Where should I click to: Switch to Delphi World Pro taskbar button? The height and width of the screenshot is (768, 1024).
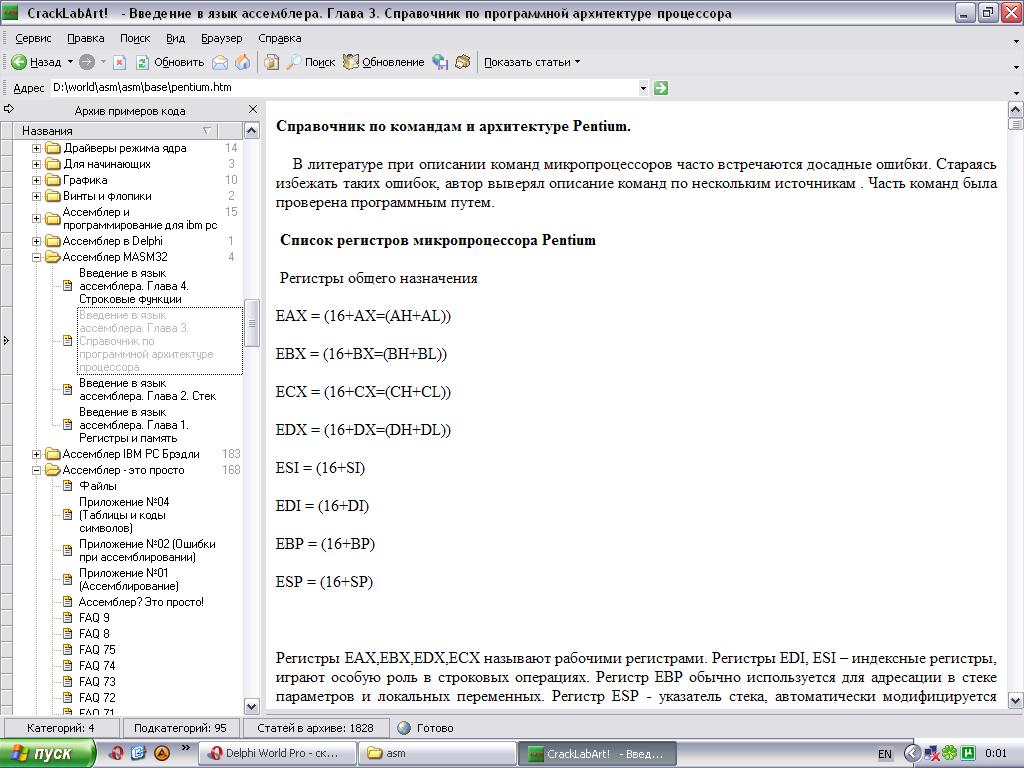[276, 753]
